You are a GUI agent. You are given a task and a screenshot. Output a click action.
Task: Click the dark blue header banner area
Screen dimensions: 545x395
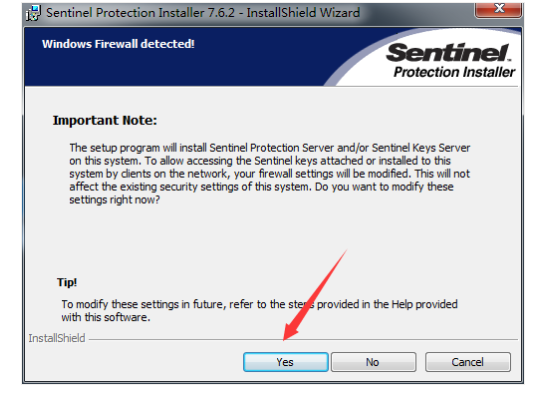click(174, 57)
